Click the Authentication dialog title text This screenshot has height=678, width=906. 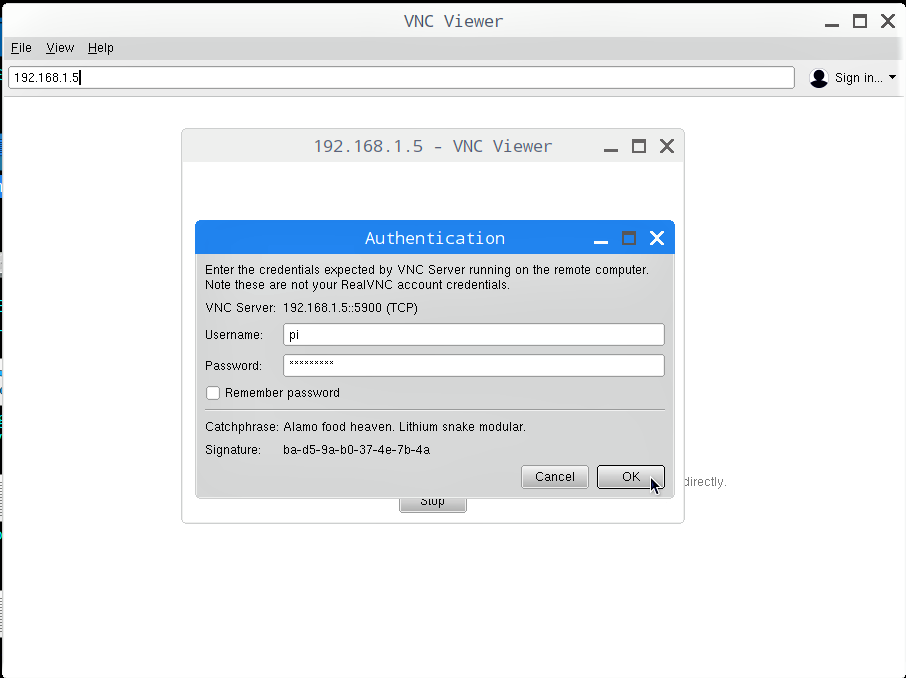coord(435,238)
